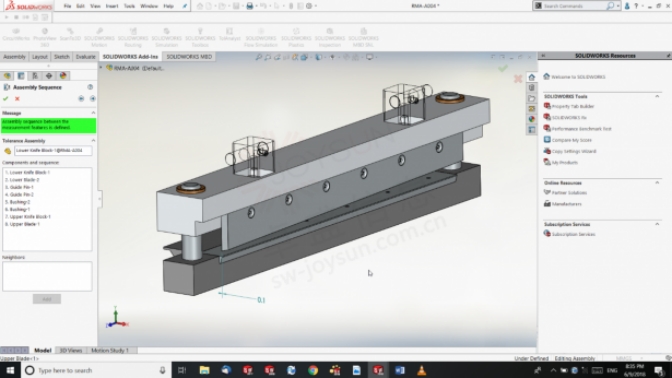
Task: Collapse the Online Resources group
Action: click(657, 183)
